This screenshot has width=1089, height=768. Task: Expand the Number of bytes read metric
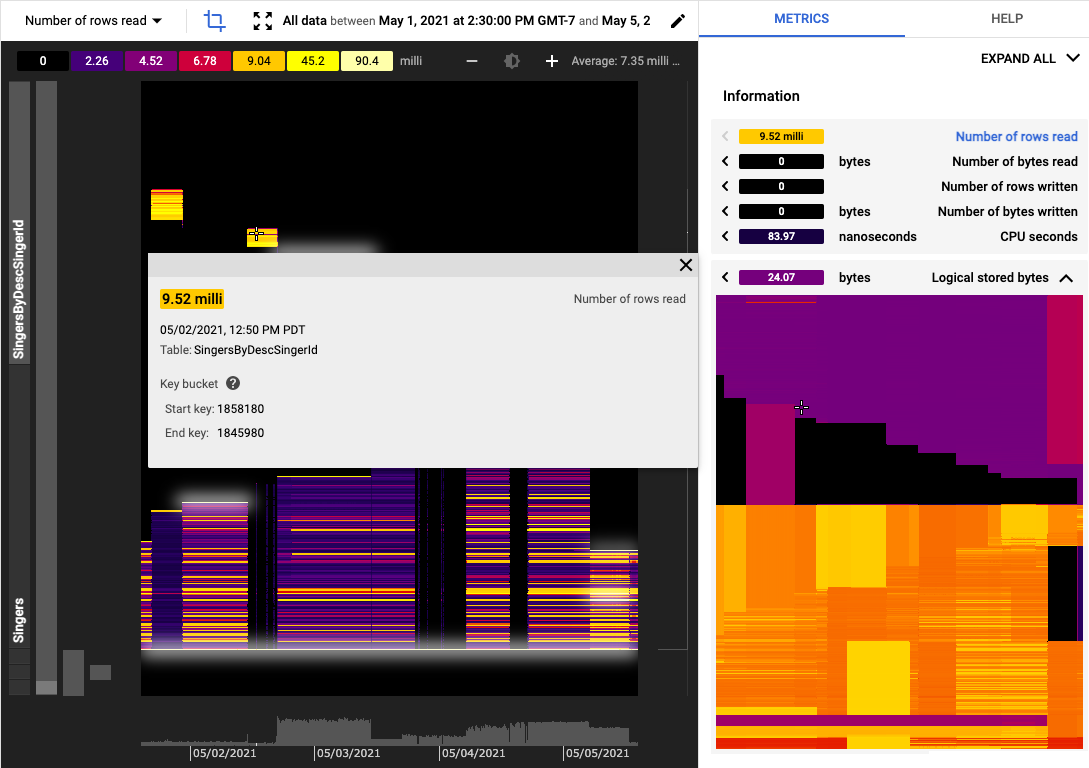click(723, 161)
